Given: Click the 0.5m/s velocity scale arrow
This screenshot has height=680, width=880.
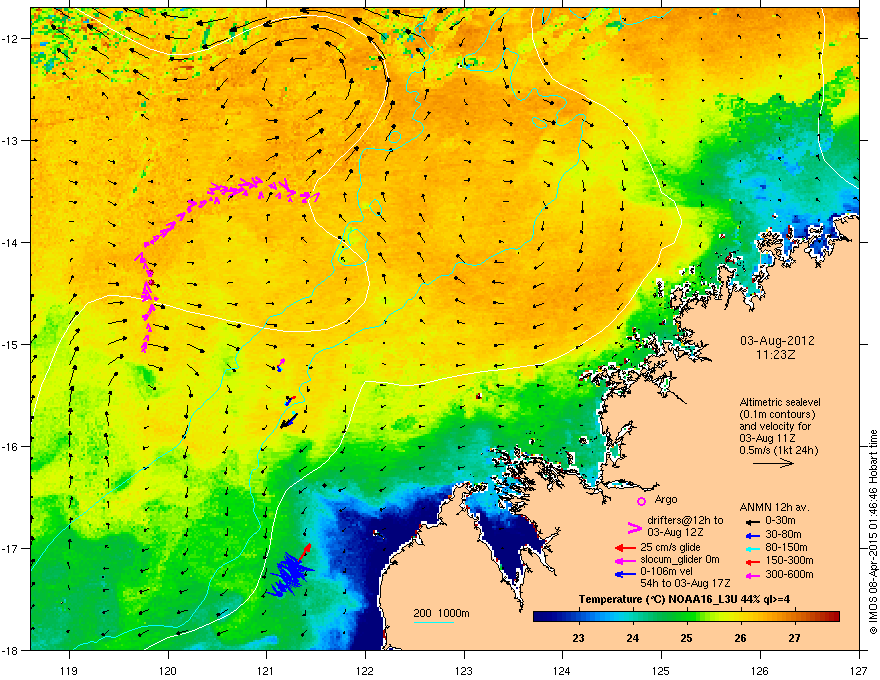Looking at the screenshot, I should coord(773,463).
